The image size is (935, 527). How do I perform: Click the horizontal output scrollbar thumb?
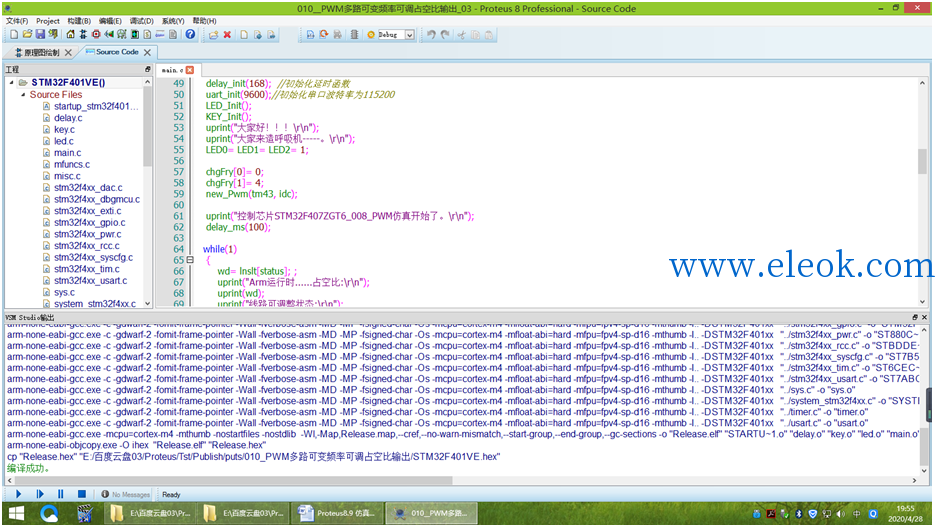[234, 480]
